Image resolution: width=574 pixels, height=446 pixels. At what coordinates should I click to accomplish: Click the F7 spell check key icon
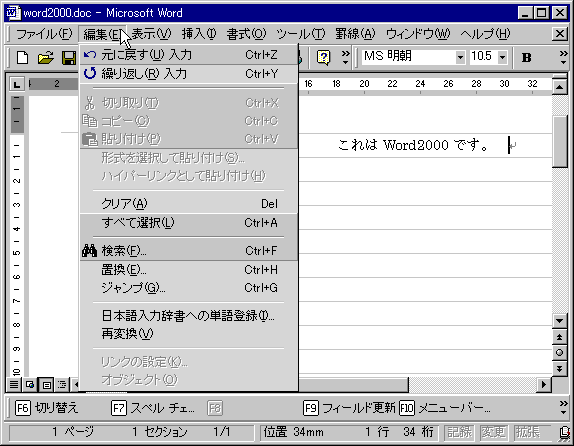119,408
